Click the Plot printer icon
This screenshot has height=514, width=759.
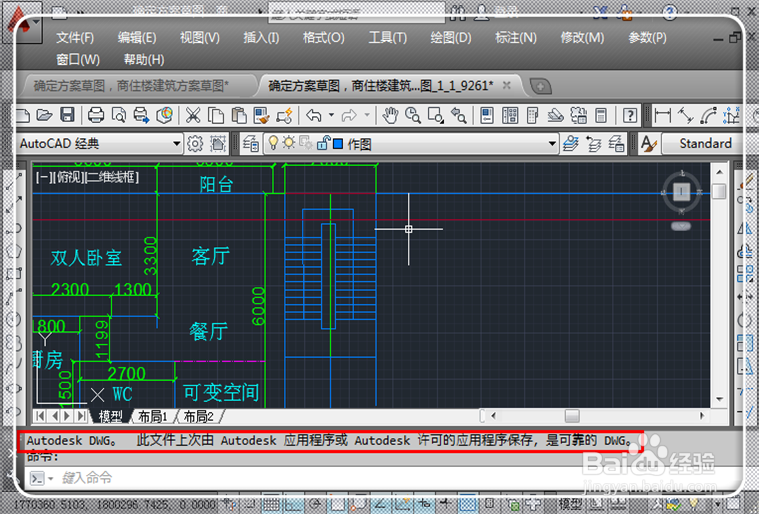coord(96,115)
